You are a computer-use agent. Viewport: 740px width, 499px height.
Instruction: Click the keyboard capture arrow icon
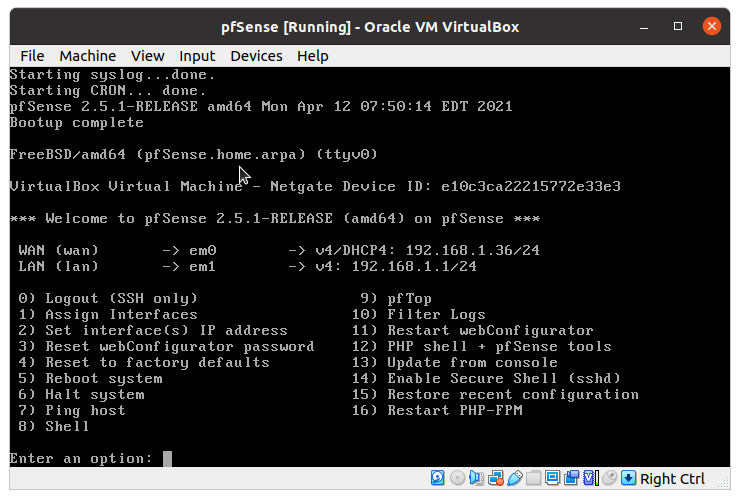pyautogui.click(x=628, y=478)
